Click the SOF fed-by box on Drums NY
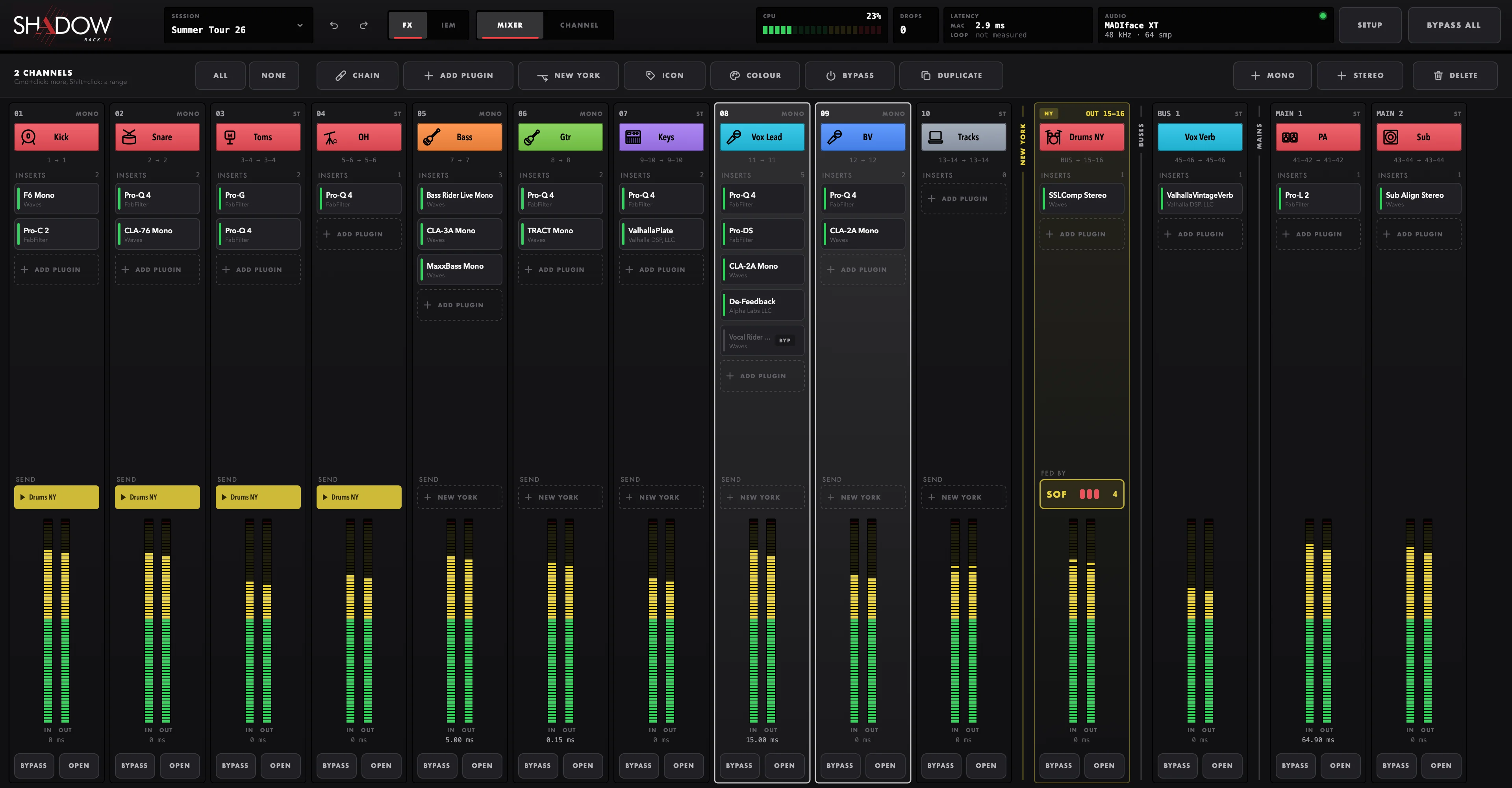Viewport: 1512px width, 788px height. pyautogui.click(x=1082, y=494)
